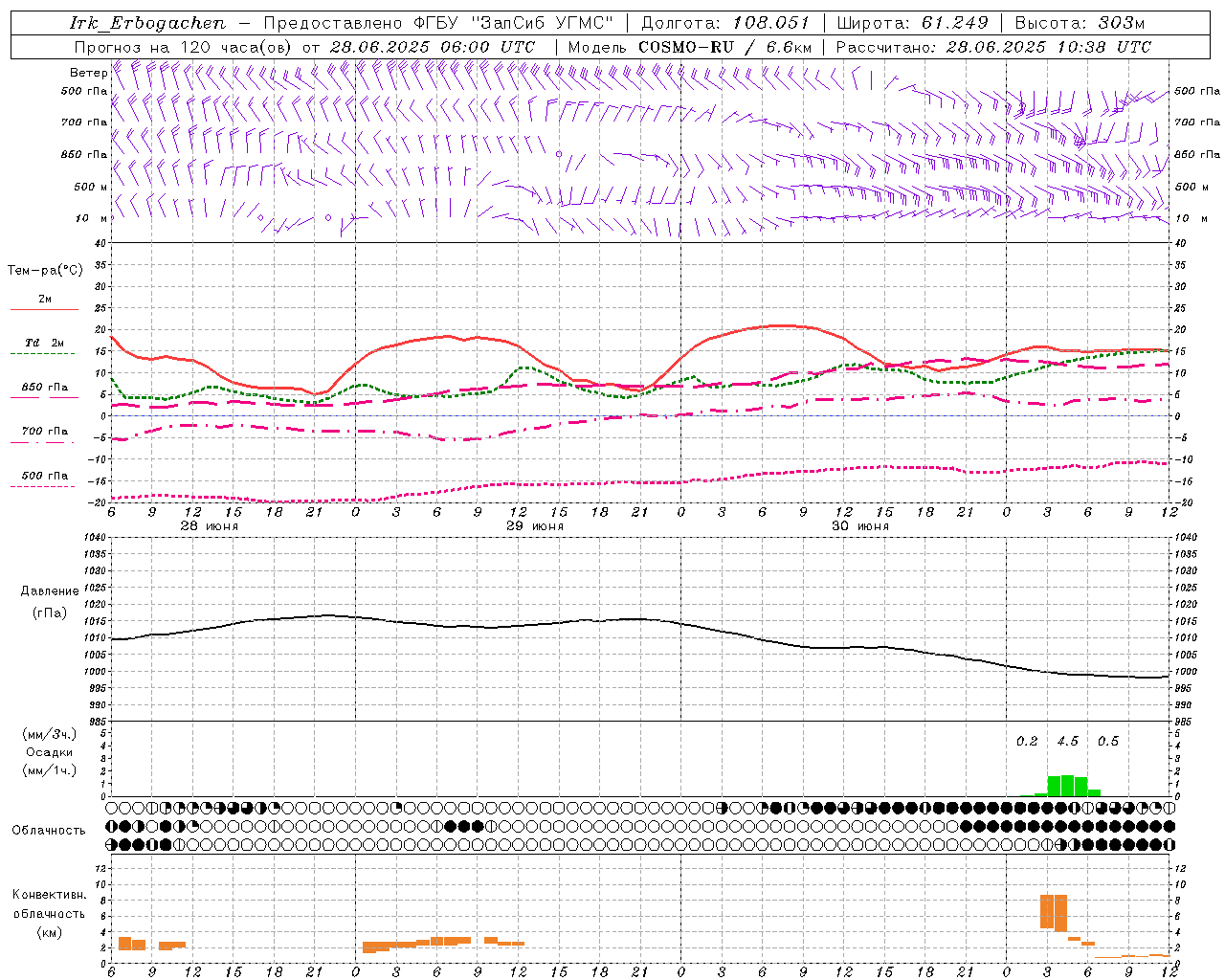Select the Модель COSMO-RU / 6.6км text
Viewport: 1225px width, 980px height.
point(690,47)
